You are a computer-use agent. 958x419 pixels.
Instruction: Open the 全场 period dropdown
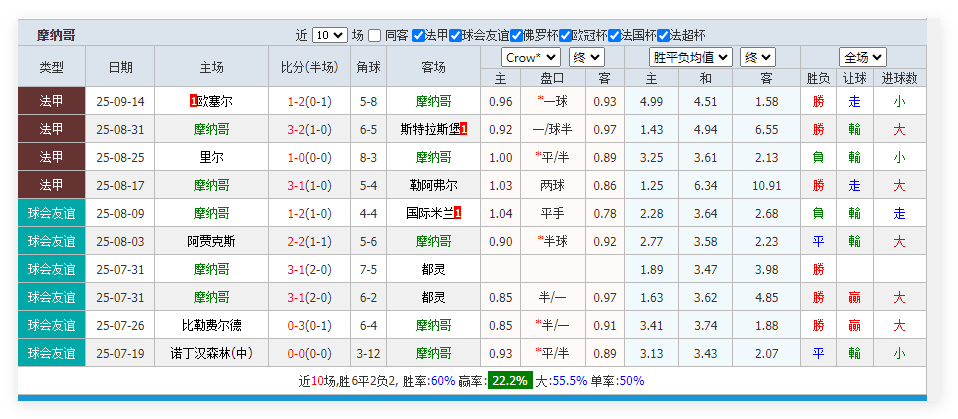click(x=862, y=57)
